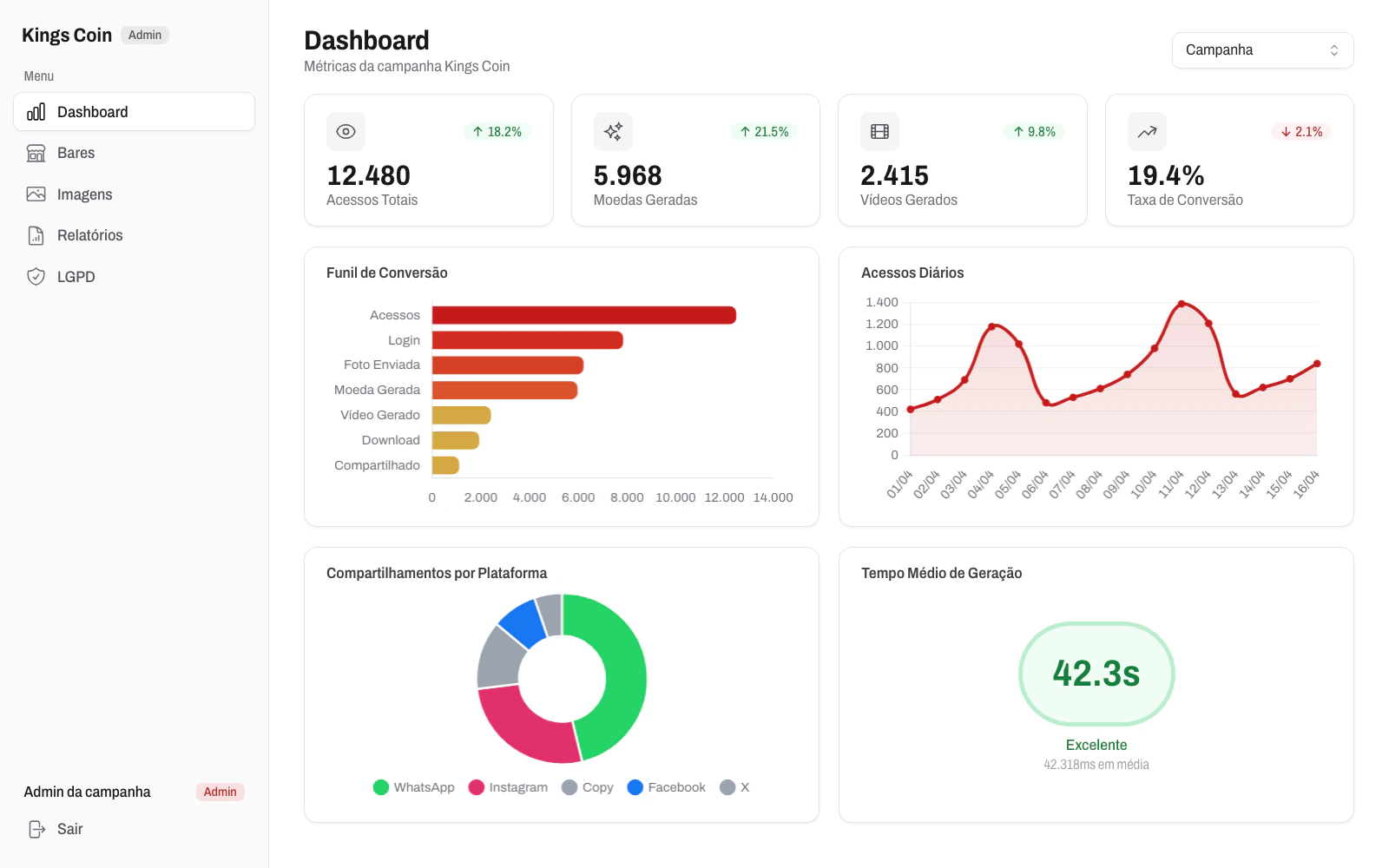Toggle the Instagram legend item
This screenshot has width=1389, height=868.
[509, 787]
